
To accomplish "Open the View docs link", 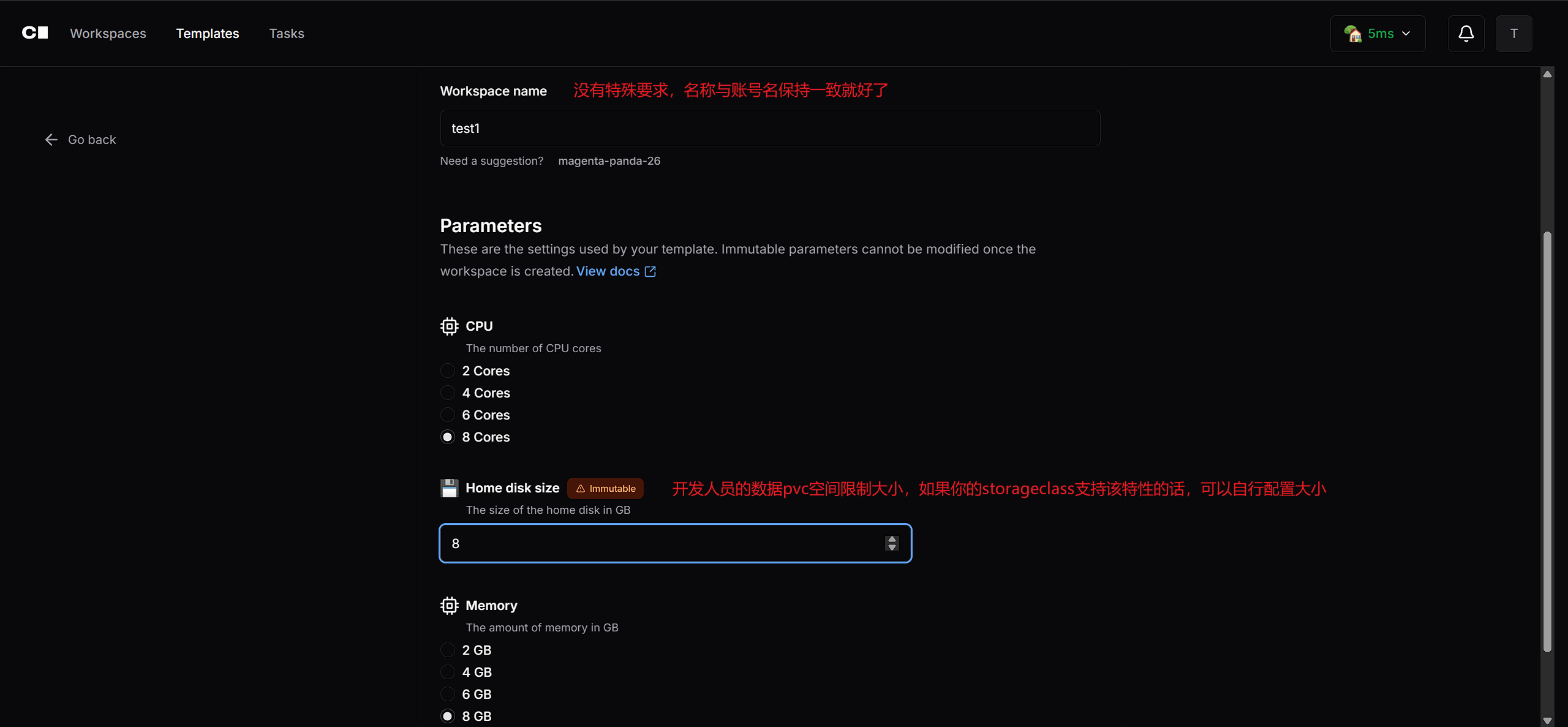I will click(608, 271).
